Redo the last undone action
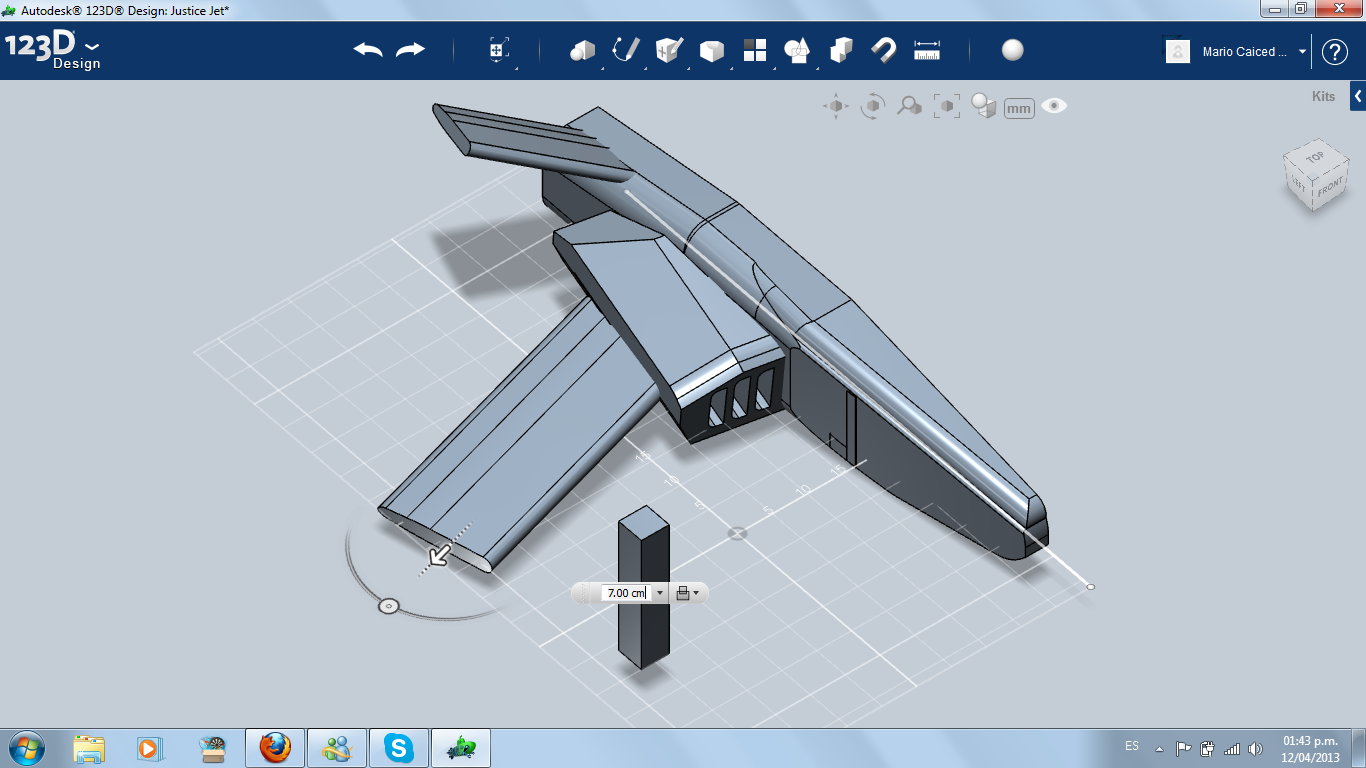 click(410, 50)
